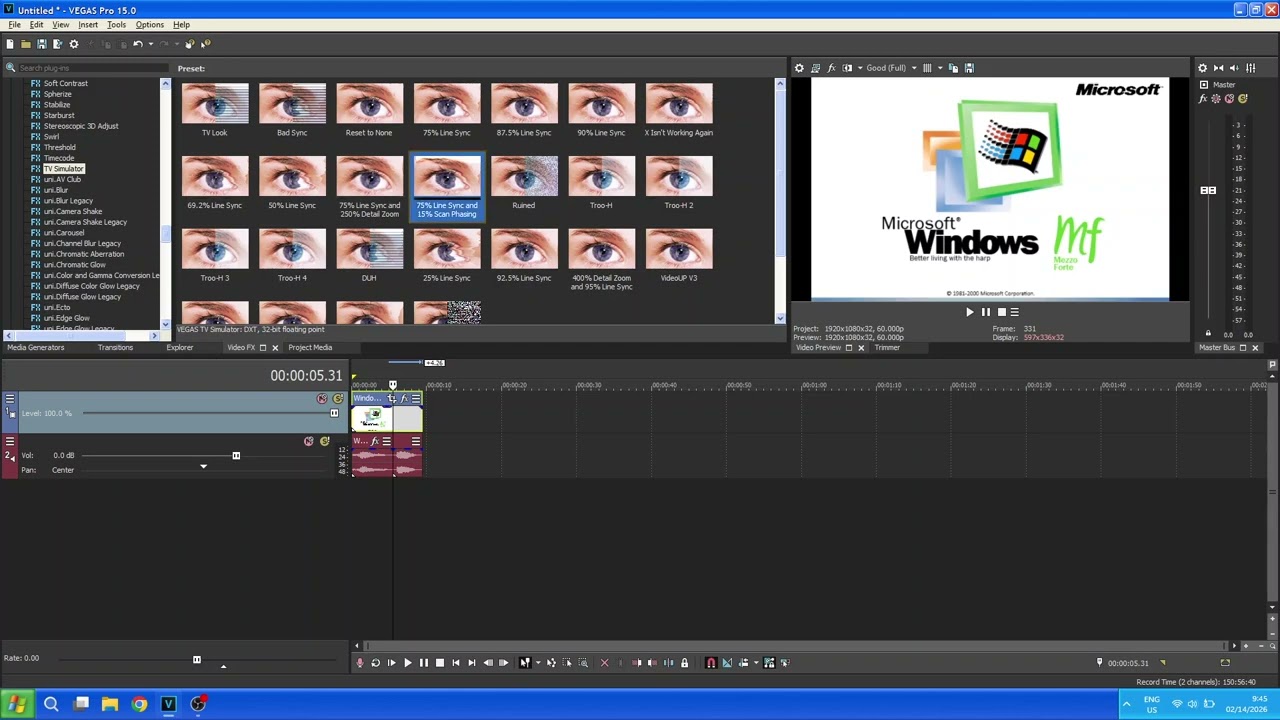The image size is (1280, 720).
Task: Adjust the playback Rate slider
Action: click(197, 659)
